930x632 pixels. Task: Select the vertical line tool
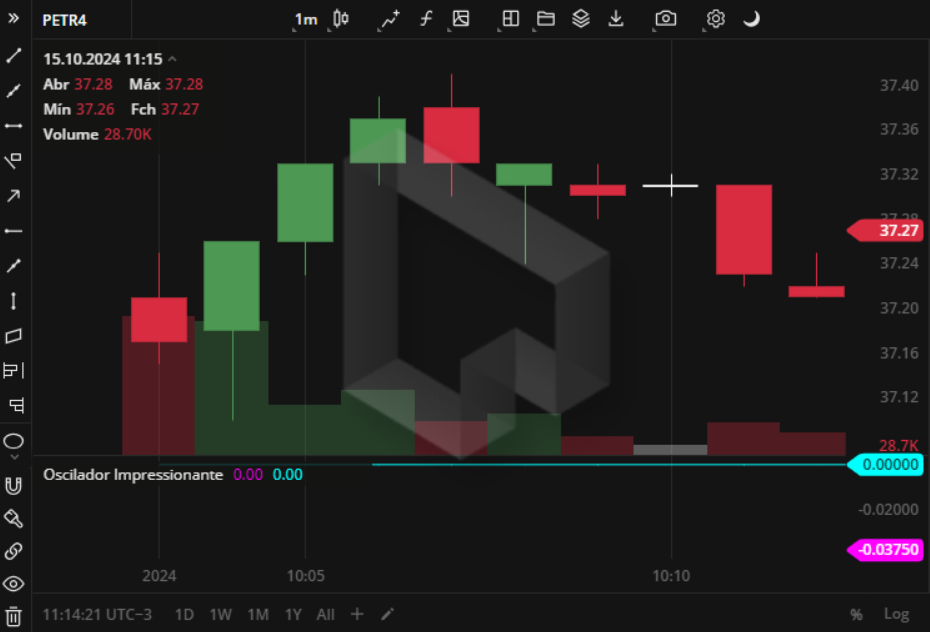[x=14, y=301]
